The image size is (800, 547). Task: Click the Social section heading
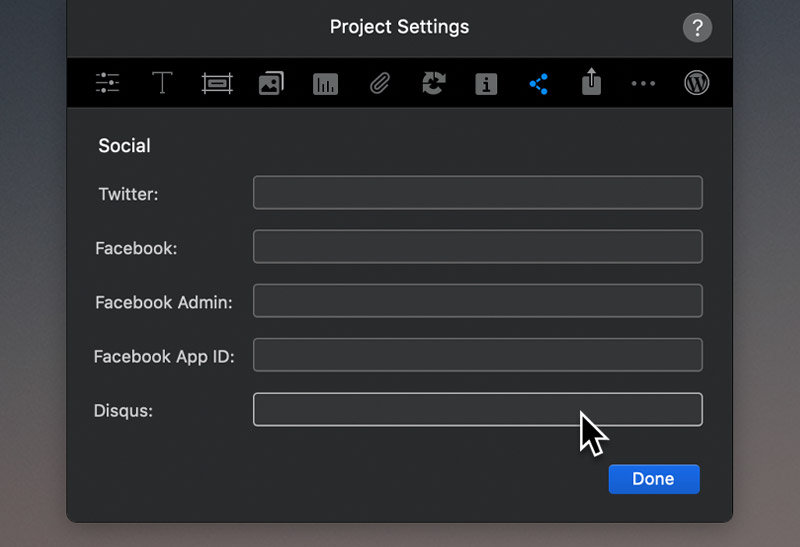point(124,146)
